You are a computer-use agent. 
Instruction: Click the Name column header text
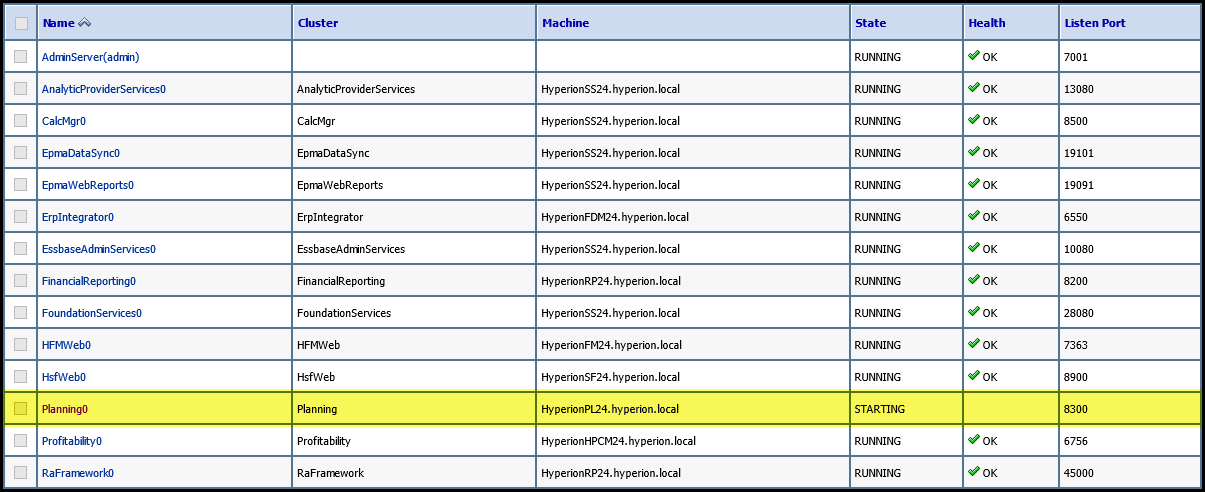(x=58, y=23)
